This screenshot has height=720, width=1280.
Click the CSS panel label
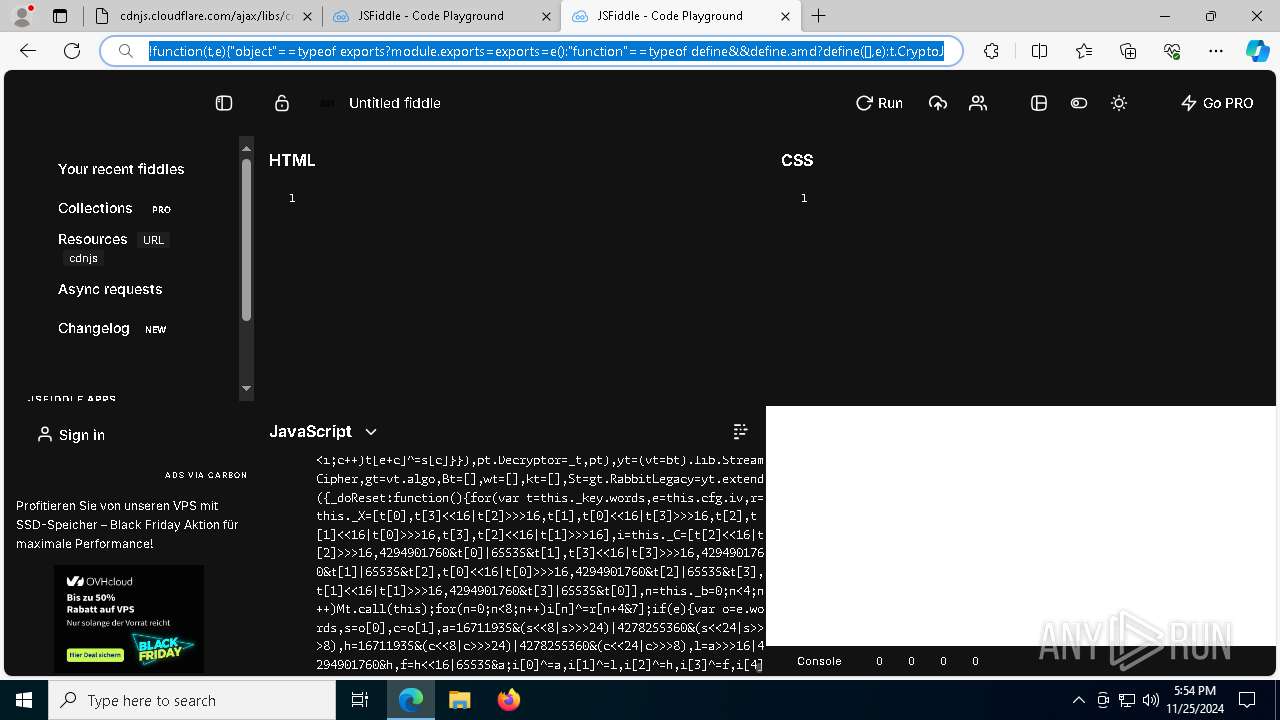(797, 160)
